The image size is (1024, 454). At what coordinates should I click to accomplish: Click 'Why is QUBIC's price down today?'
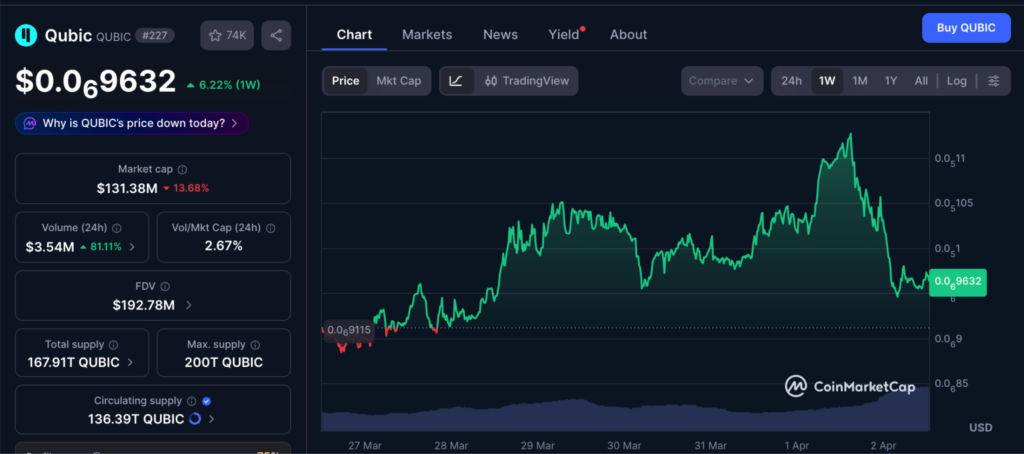point(132,123)
